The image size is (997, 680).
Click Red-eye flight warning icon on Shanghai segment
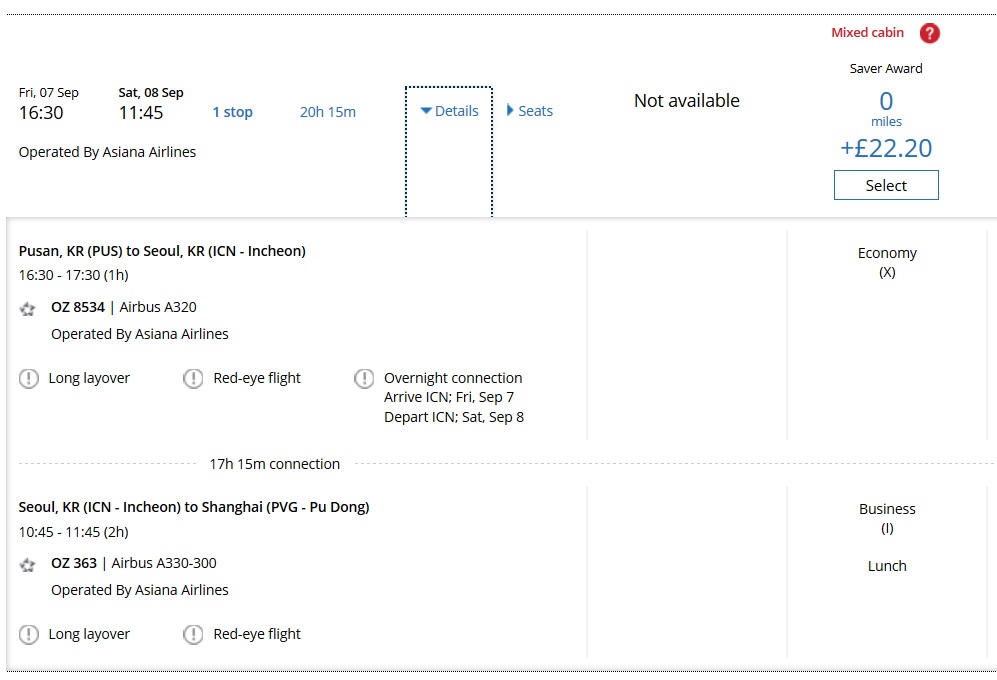tap(193, 635)
